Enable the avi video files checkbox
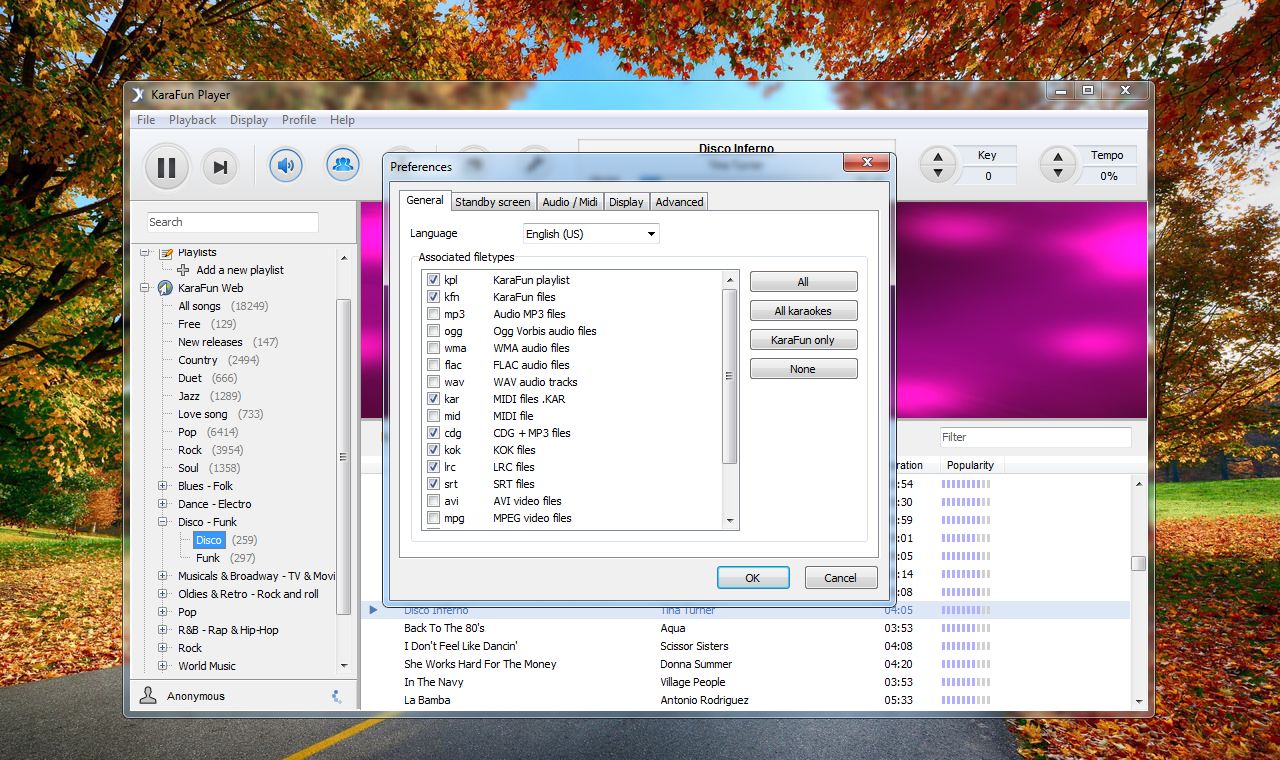Image resolution: width=1280 pixels, height=760 pixels. click(433, 501)
